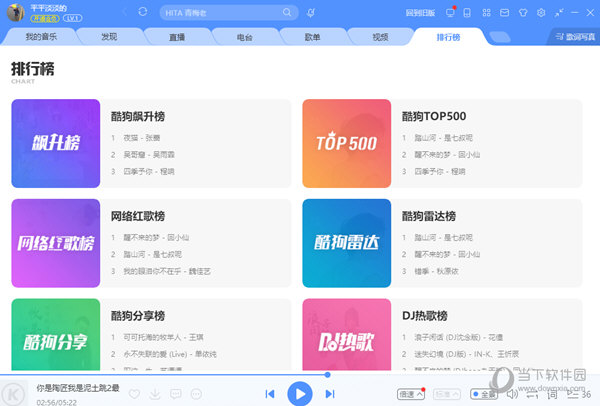Click the user avatar picture
Image resolution: width=600 pixels, height=406 pixels.
[x=15, y=12]
